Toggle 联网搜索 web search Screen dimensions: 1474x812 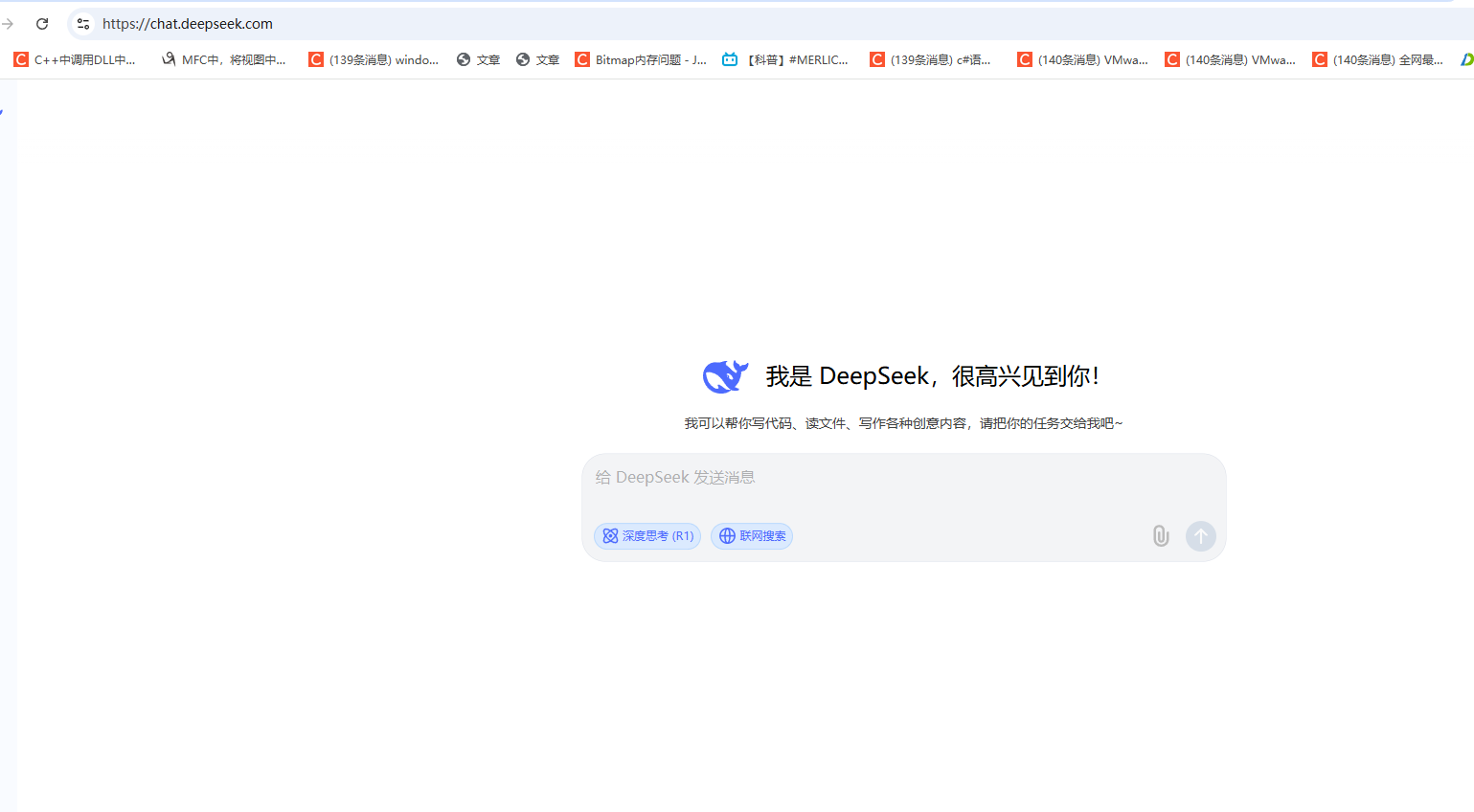click(752, 536)
